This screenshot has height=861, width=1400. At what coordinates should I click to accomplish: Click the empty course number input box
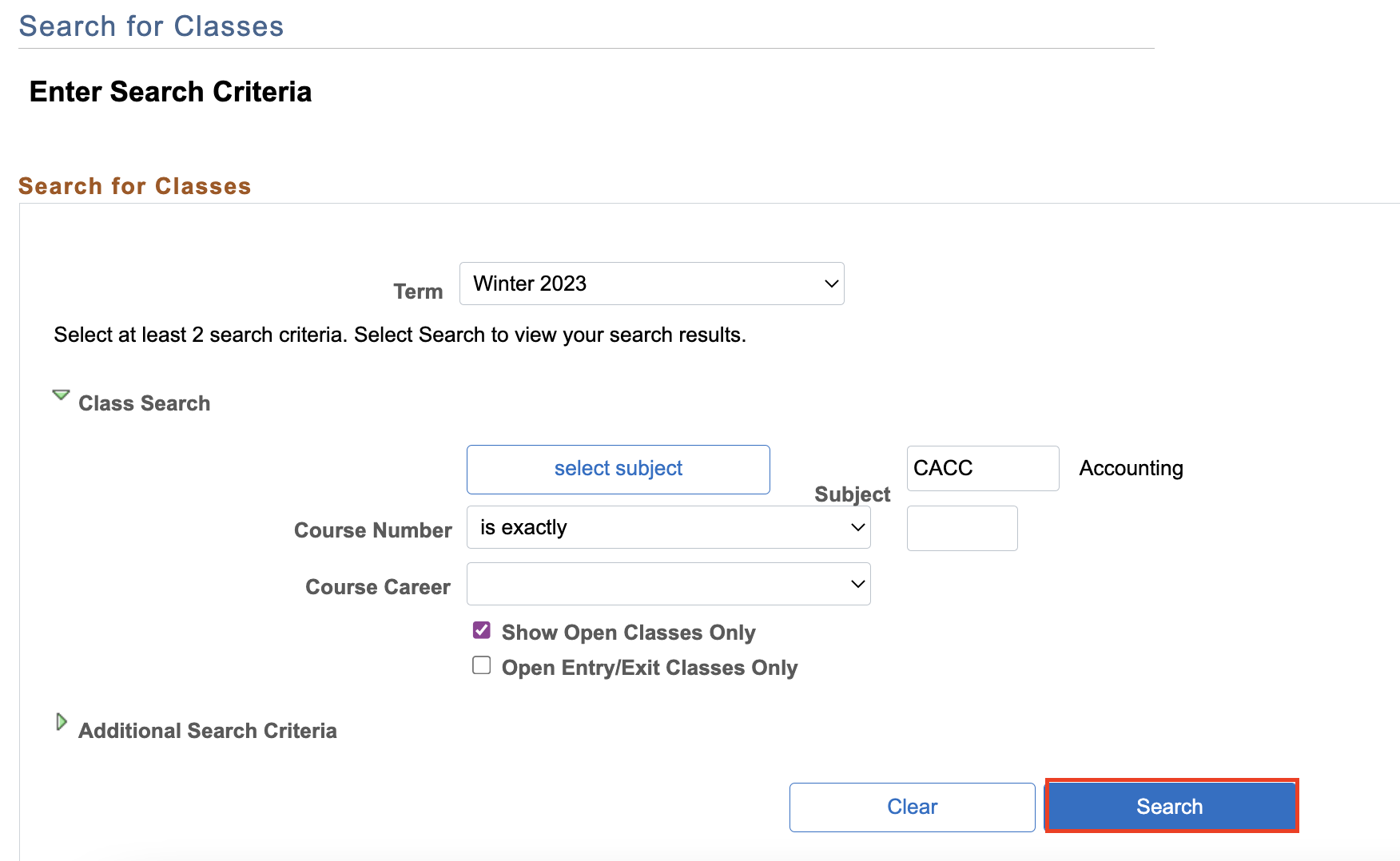pos(961,528)
